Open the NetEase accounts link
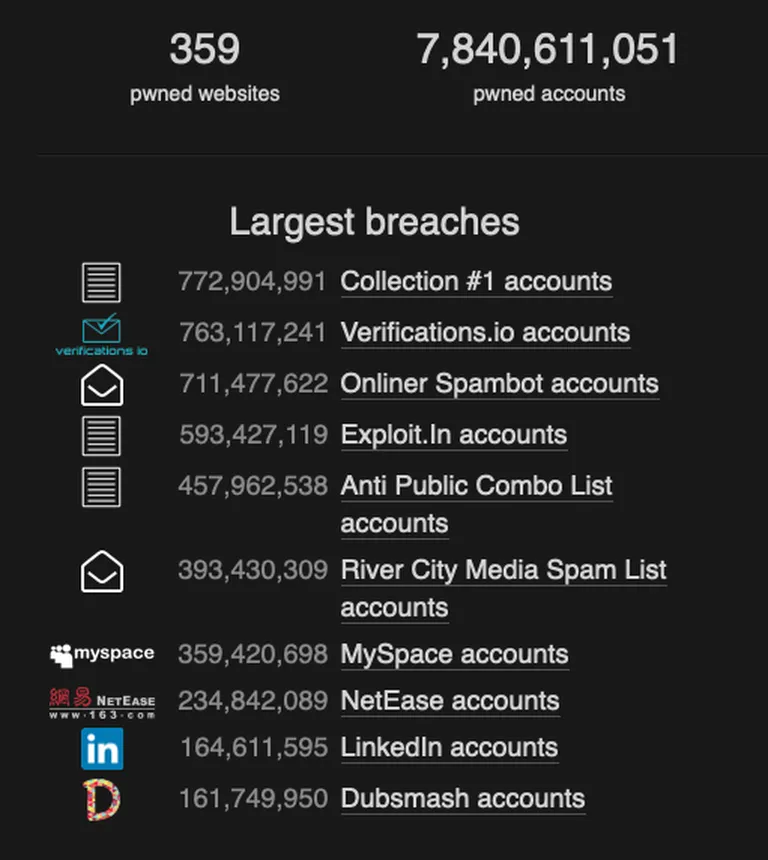 [450, 701]
